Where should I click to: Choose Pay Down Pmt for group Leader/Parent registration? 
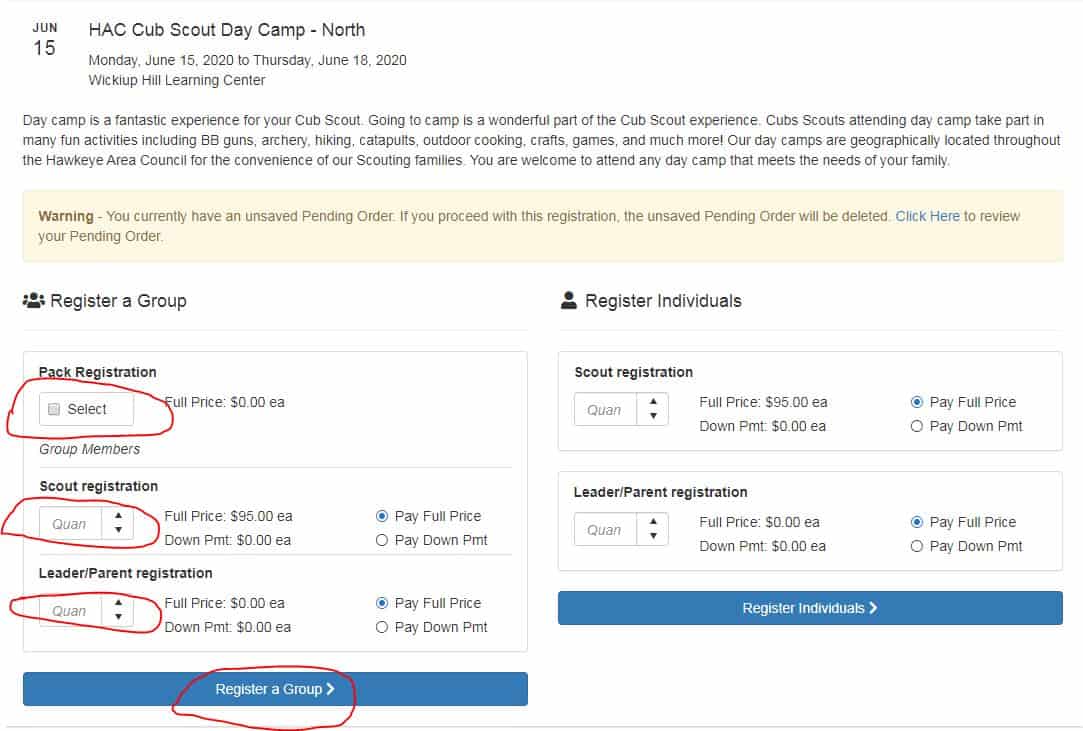[x=381, y=627]
